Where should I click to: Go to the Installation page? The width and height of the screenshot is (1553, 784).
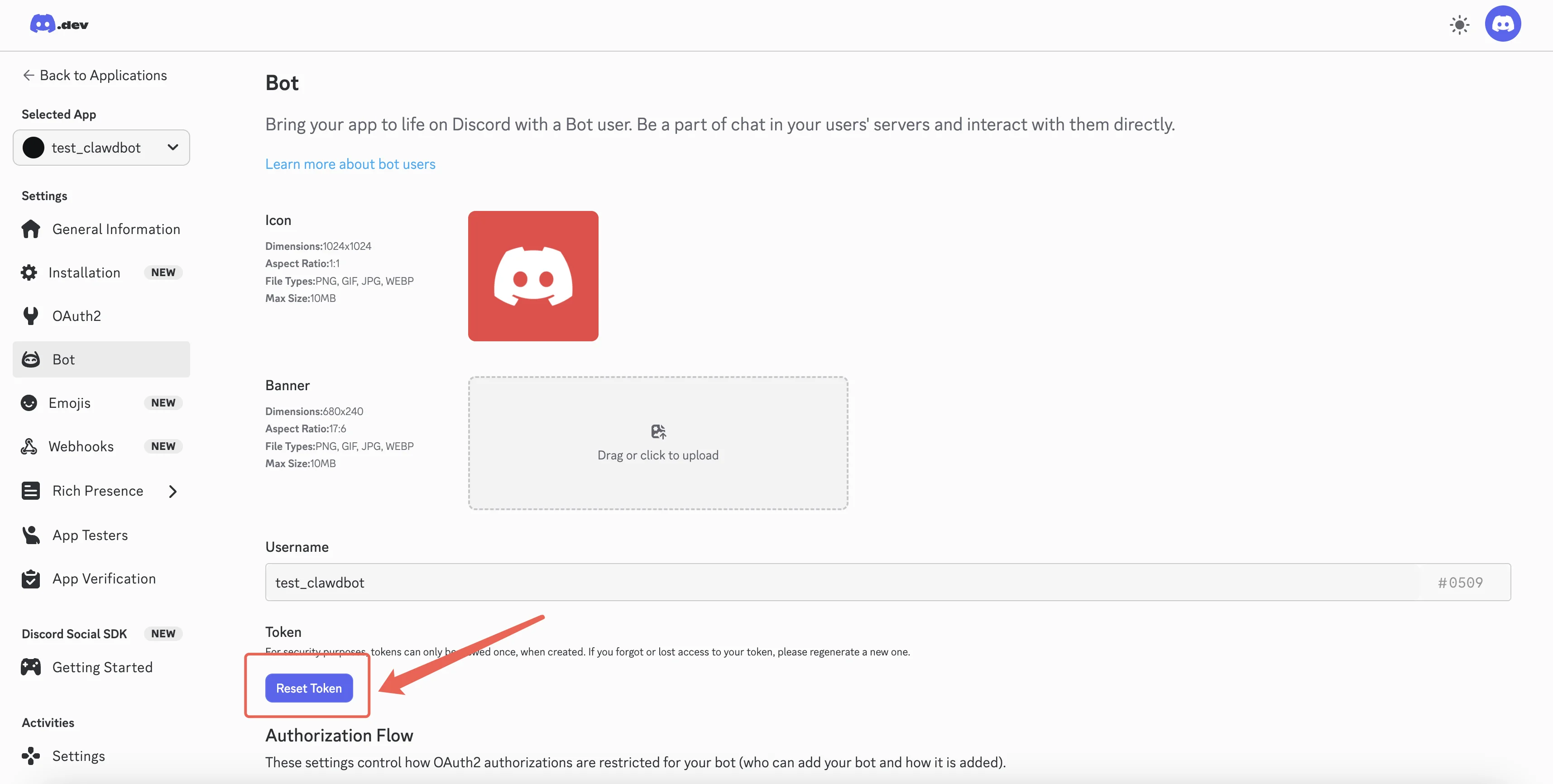coord(101,272)
